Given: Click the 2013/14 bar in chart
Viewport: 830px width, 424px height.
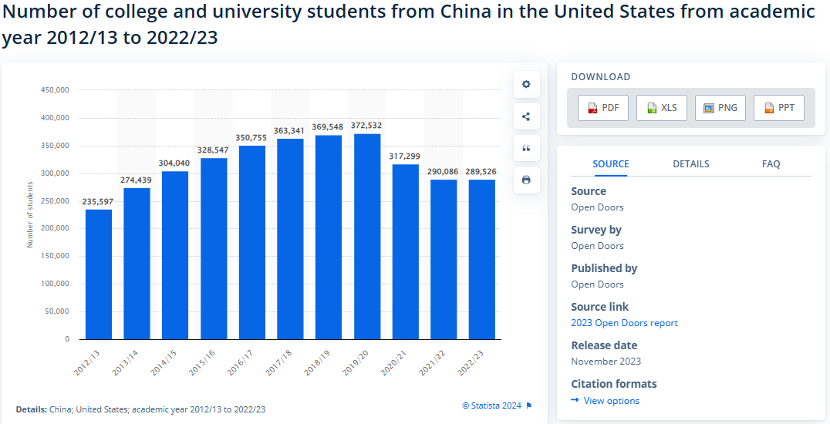Looking at the screenshot, I should 137,264.
